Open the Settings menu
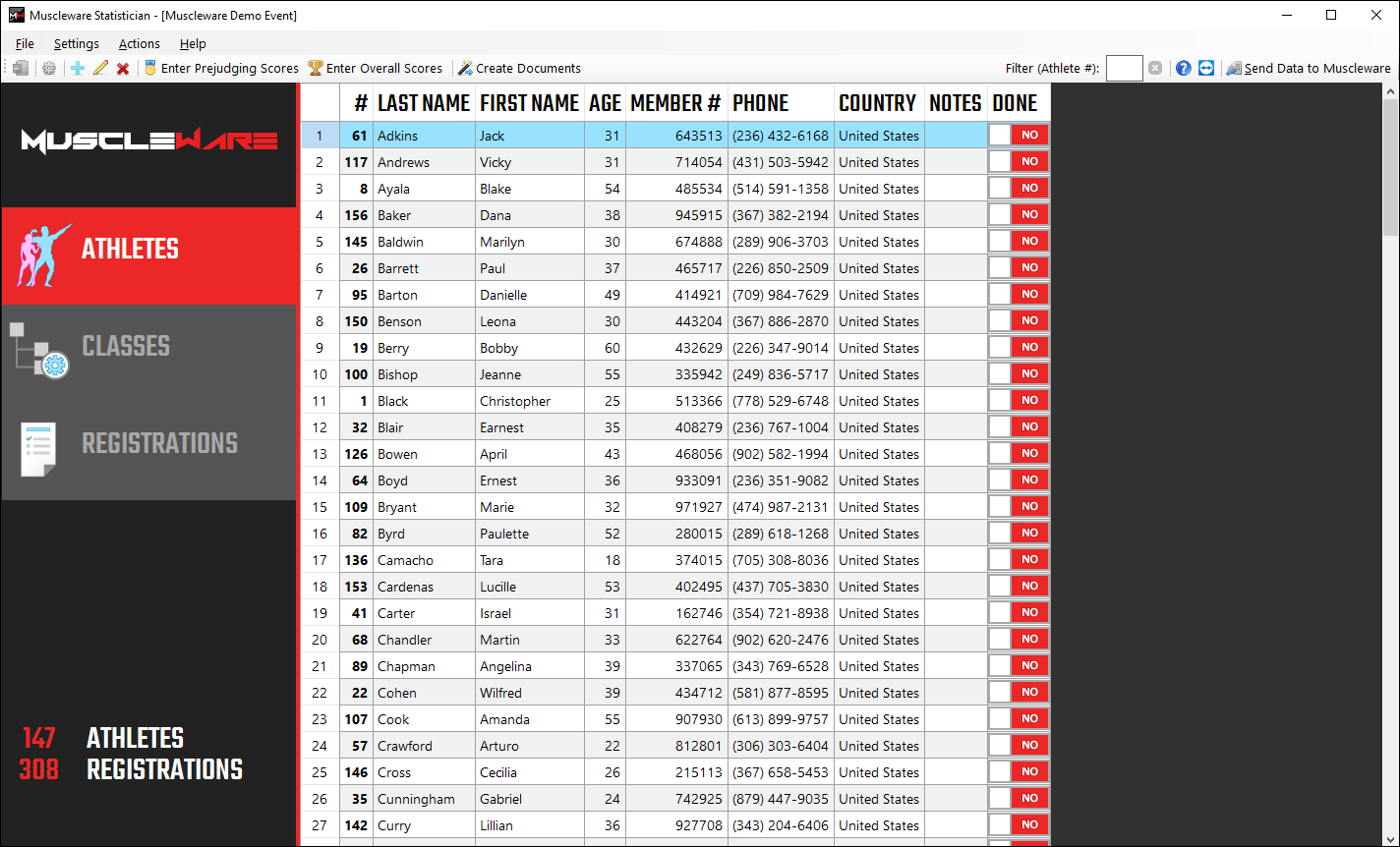1400x847 pixels. (76, 43)
